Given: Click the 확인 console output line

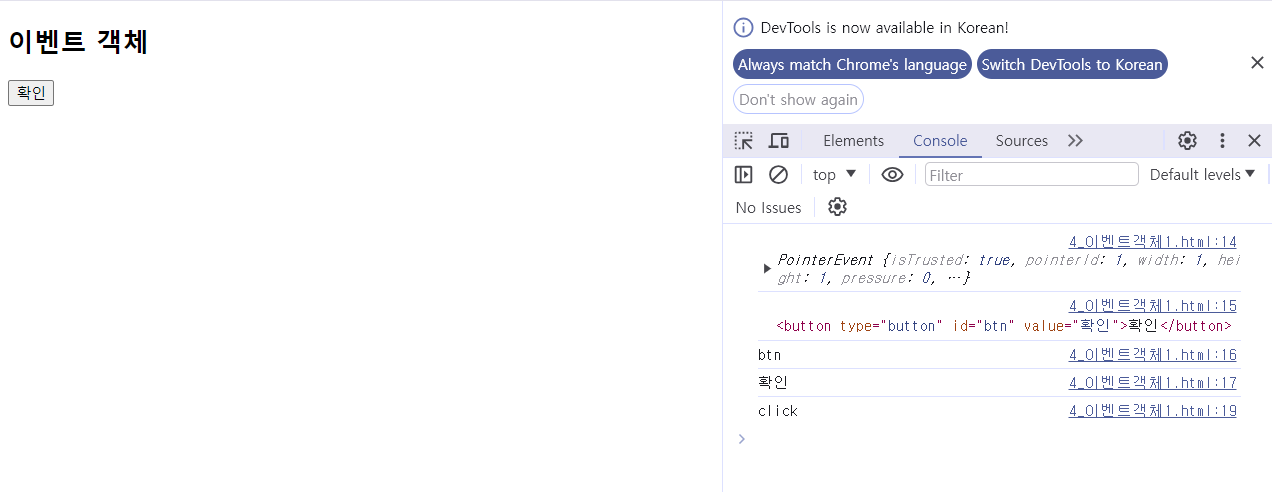Looking at the screenshot, I should point(773,383).
